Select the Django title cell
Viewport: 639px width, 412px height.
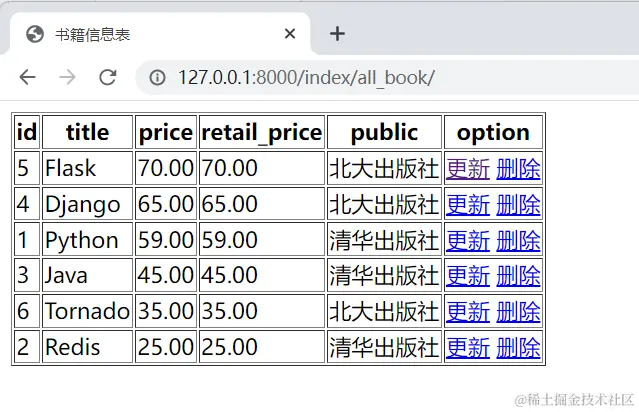(87, 204)
